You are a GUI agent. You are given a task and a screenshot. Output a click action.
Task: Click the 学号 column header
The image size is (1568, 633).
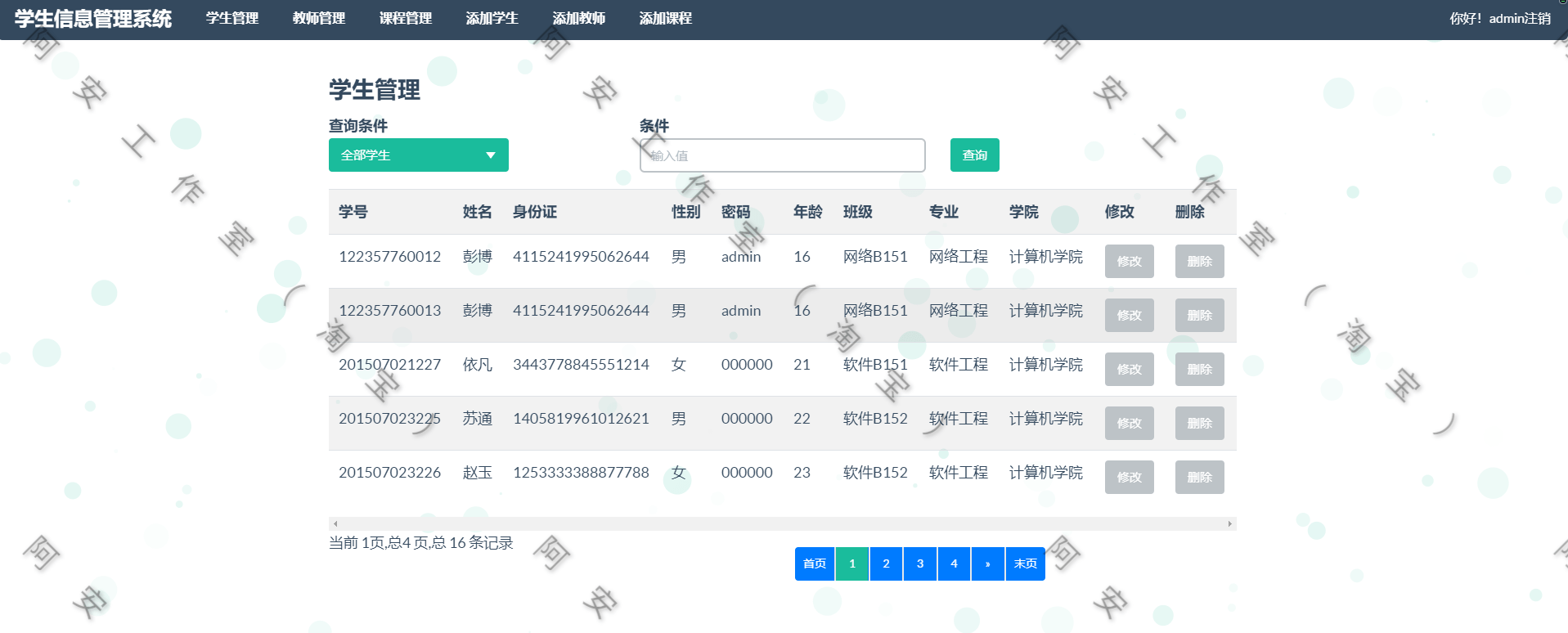[x=353, y=212]
